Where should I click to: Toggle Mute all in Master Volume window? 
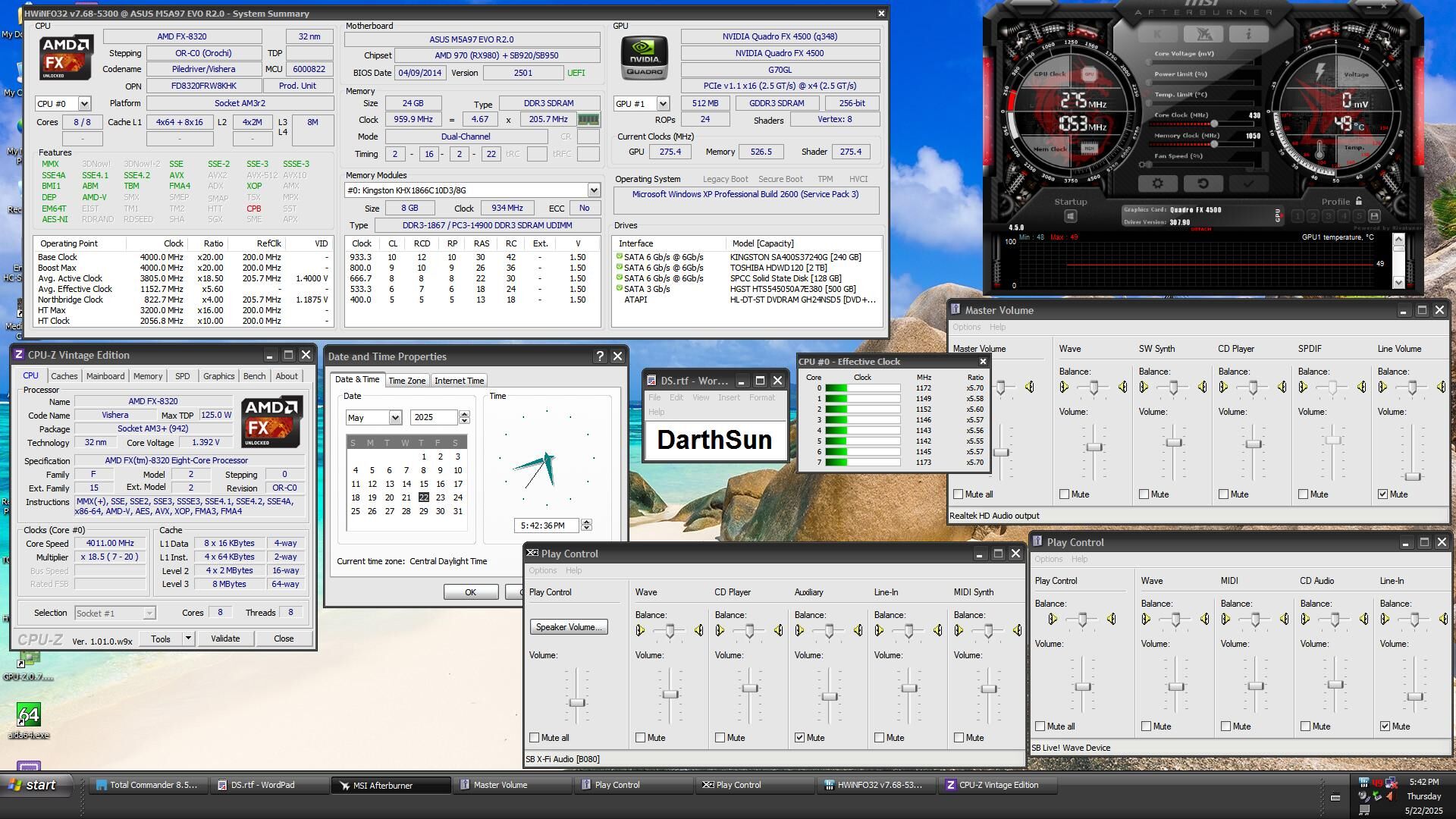[x=959, y=494]
